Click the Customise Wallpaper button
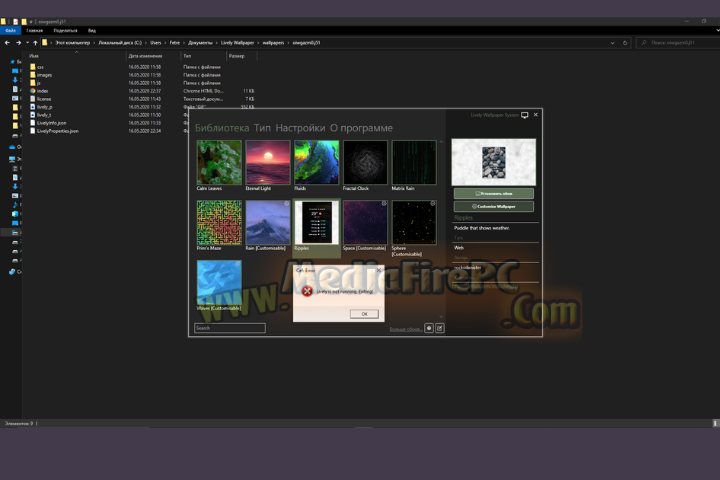This screenshot has height=480, width=720. pos(493,206)
